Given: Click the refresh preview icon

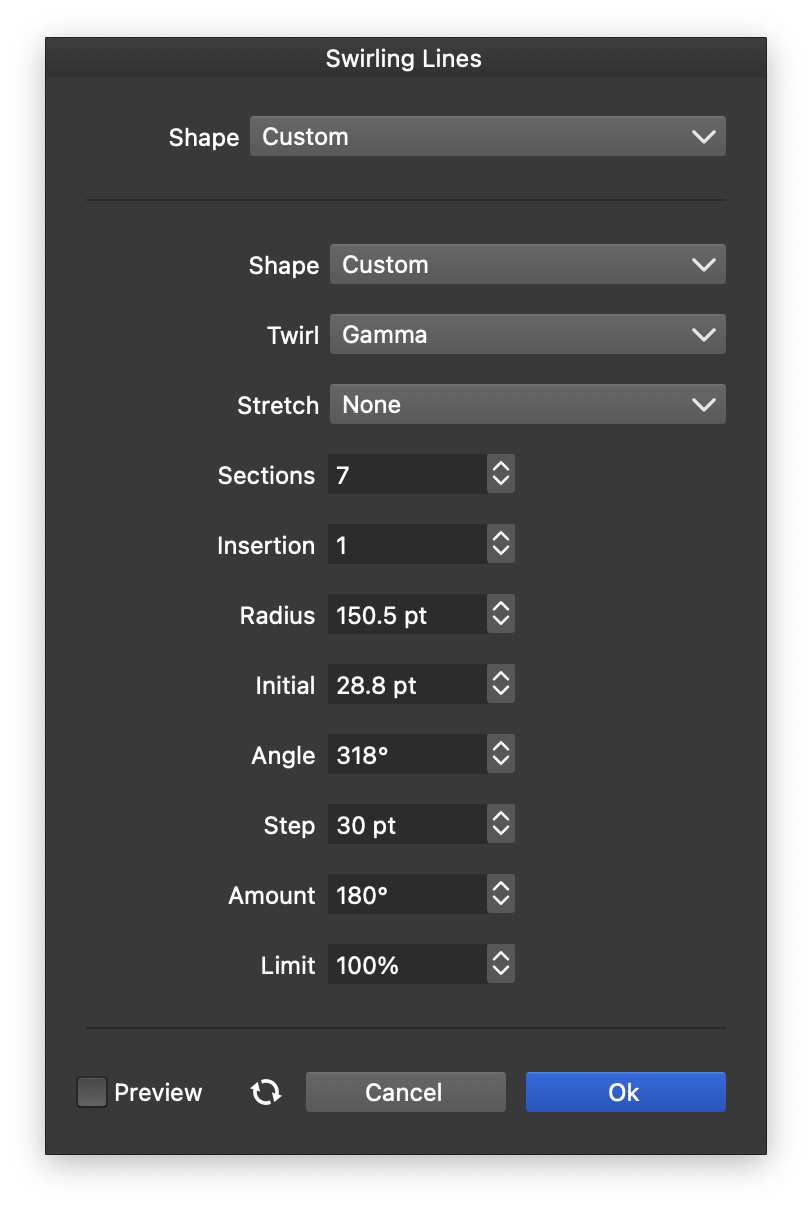Looking at the screenshot, I should (x=266, y=1092).
